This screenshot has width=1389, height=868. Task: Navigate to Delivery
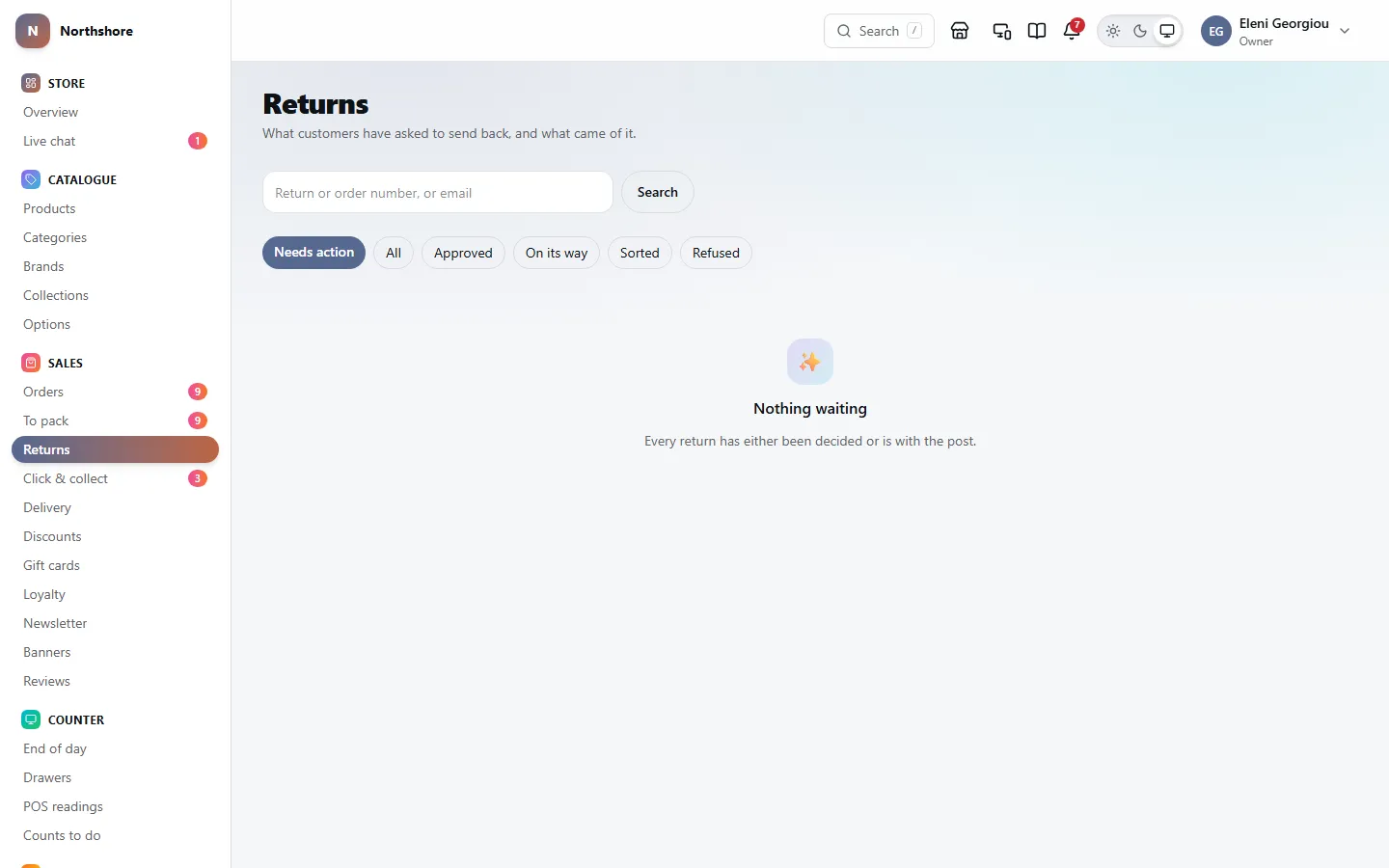coord(115,507)
